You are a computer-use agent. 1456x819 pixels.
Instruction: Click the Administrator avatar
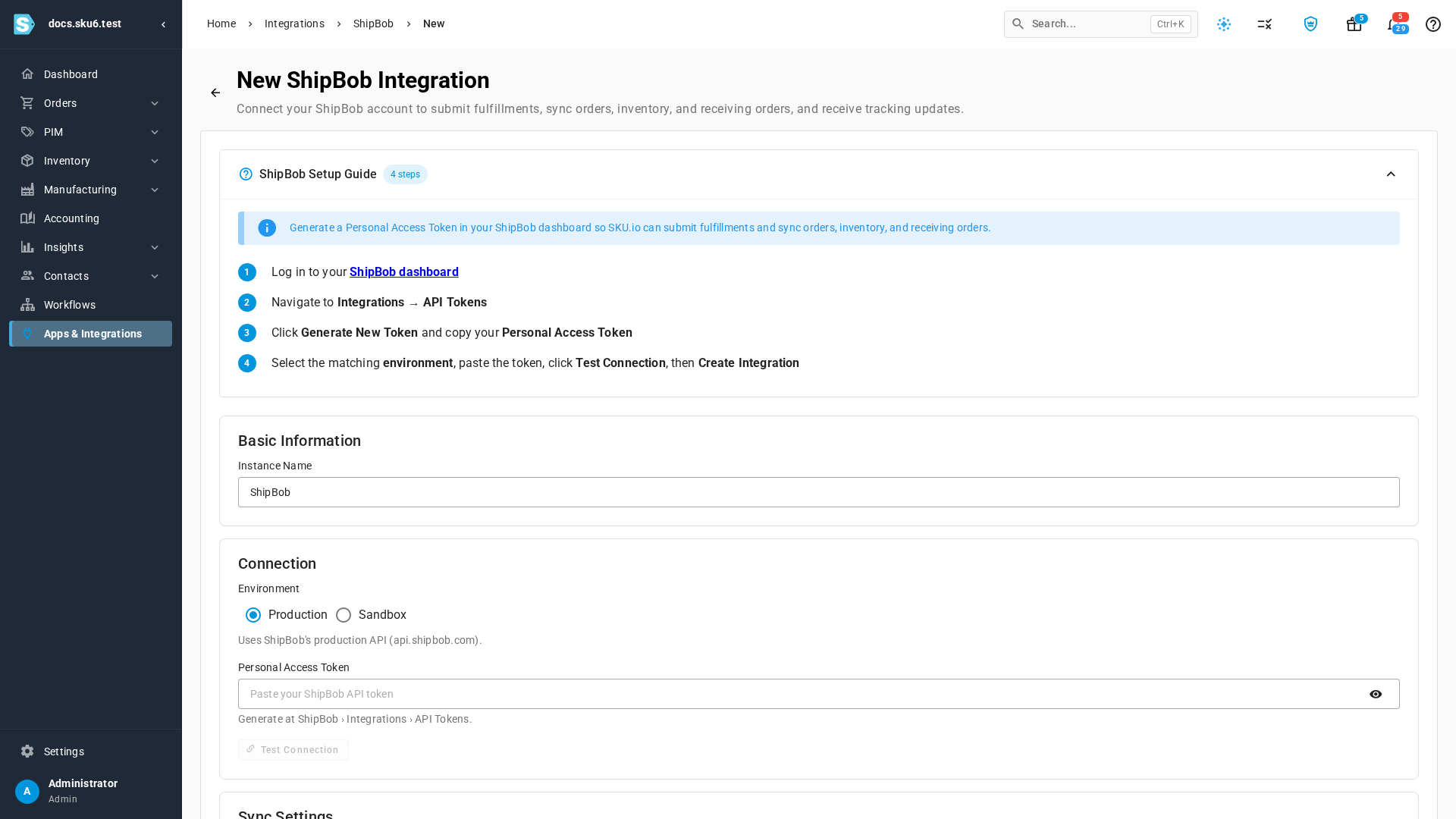point(27,792)
